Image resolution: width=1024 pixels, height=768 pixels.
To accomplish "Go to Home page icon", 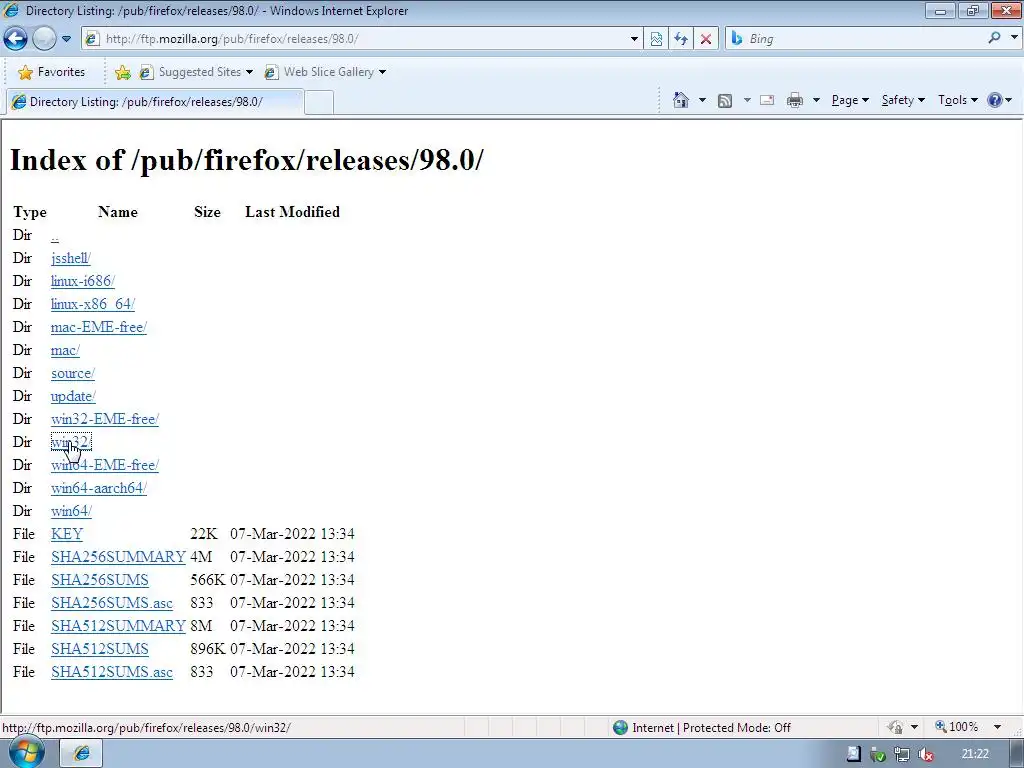I will tap(680, 100).
